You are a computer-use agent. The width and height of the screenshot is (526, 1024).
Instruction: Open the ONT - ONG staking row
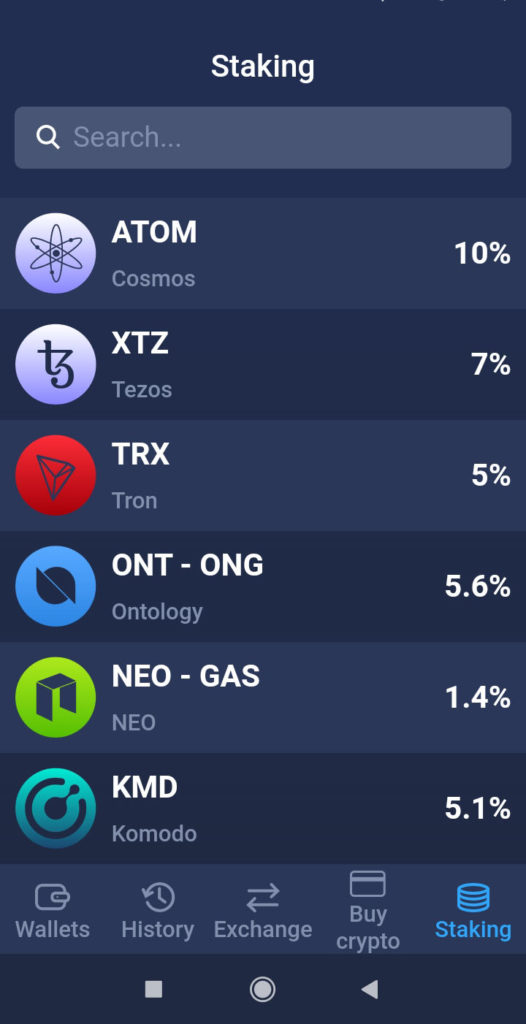click(x=263, y=586)
